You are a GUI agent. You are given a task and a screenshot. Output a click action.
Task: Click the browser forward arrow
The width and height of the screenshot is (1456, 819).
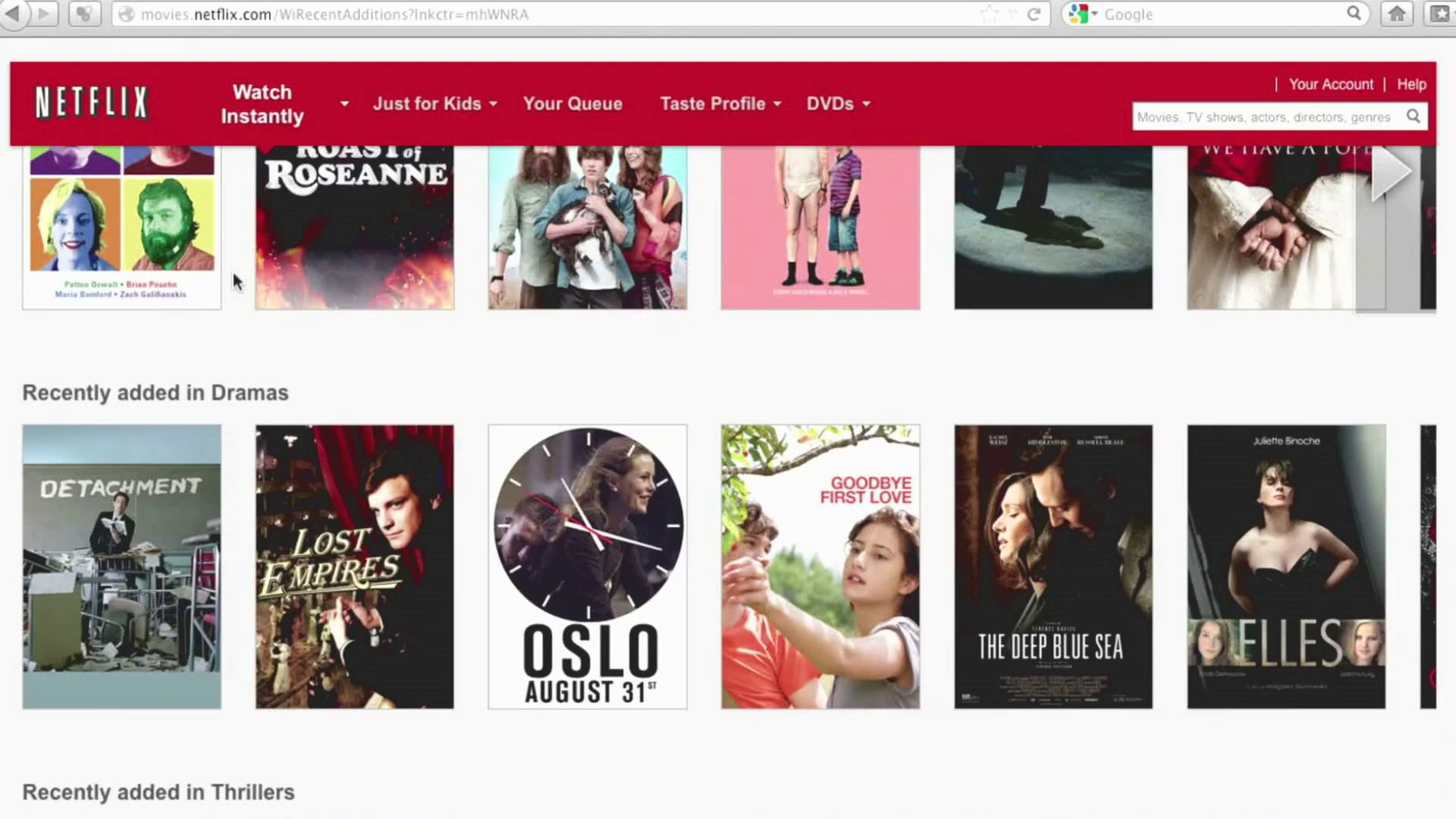click(x=44, y=14)
